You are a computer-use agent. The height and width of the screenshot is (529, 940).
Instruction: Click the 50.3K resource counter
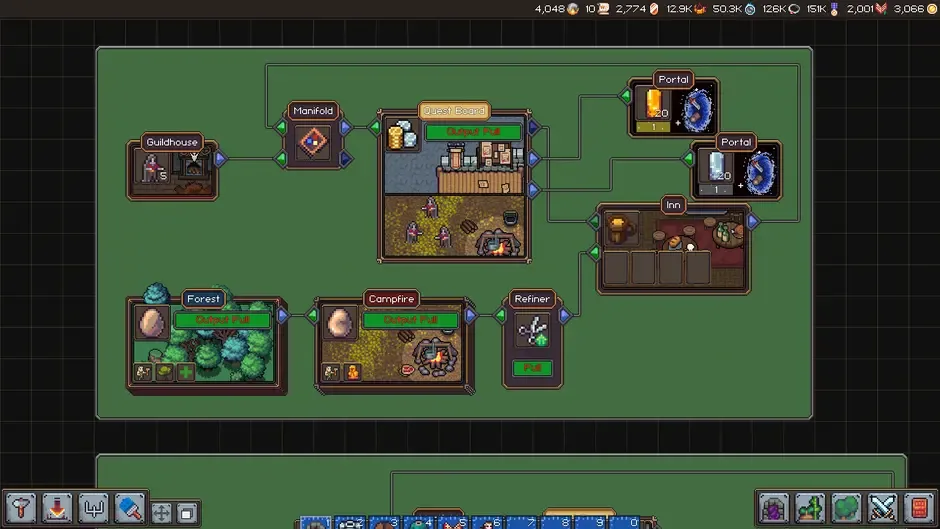734,9
